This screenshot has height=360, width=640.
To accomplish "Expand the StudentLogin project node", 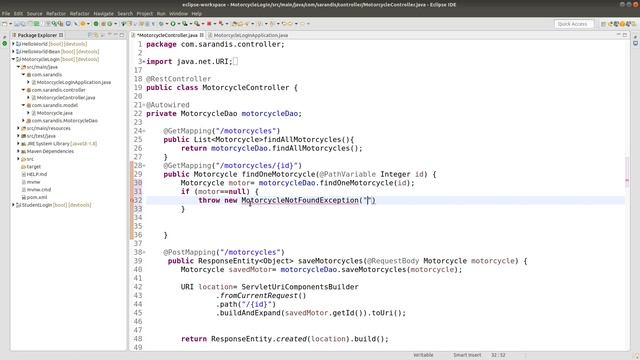I will click(13, 205).
